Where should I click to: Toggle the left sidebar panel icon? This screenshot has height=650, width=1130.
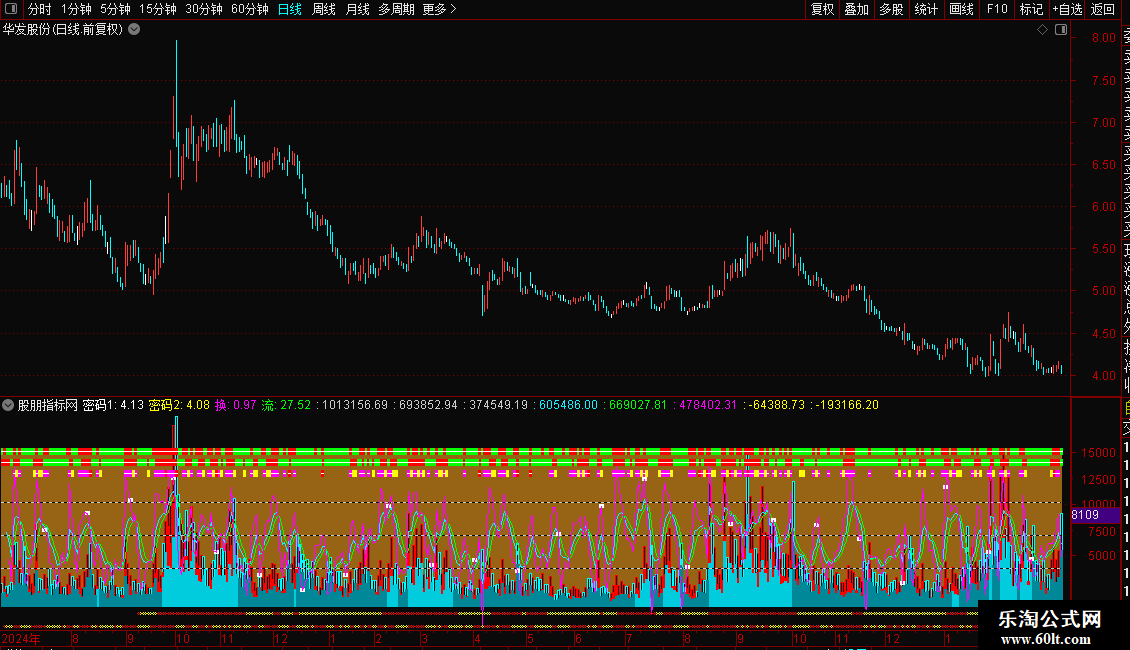pos(11,9)
